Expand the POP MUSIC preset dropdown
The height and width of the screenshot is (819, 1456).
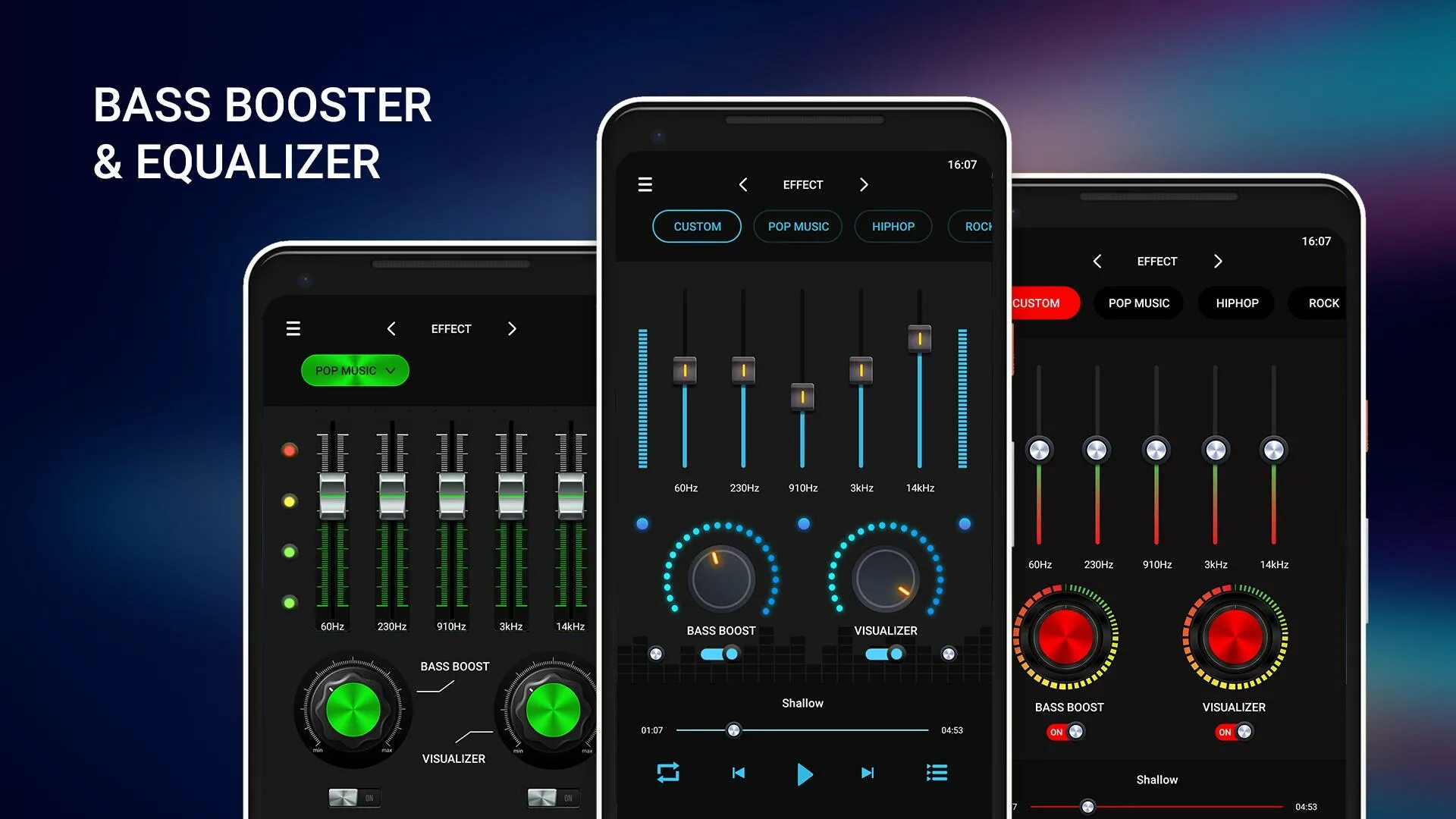(x=354, y=370)
